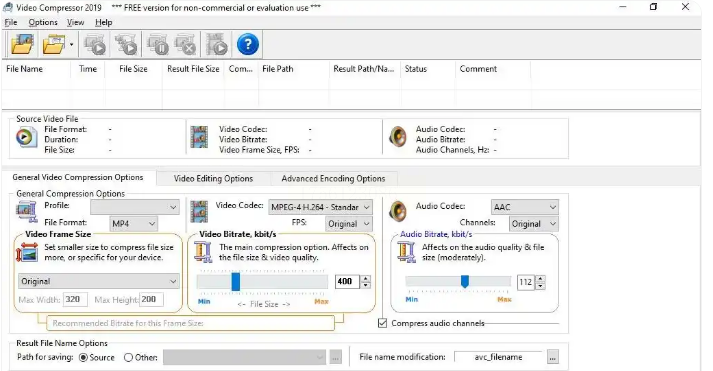Open help via the blue question mark icon
The height and width of the screenshot is (371, 713).
pyautogui.click(x=248, y=45)
